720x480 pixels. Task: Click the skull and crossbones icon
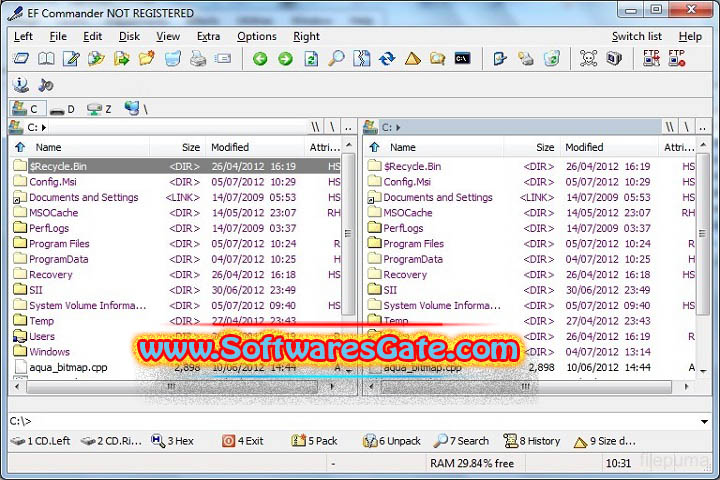(588, 58)
